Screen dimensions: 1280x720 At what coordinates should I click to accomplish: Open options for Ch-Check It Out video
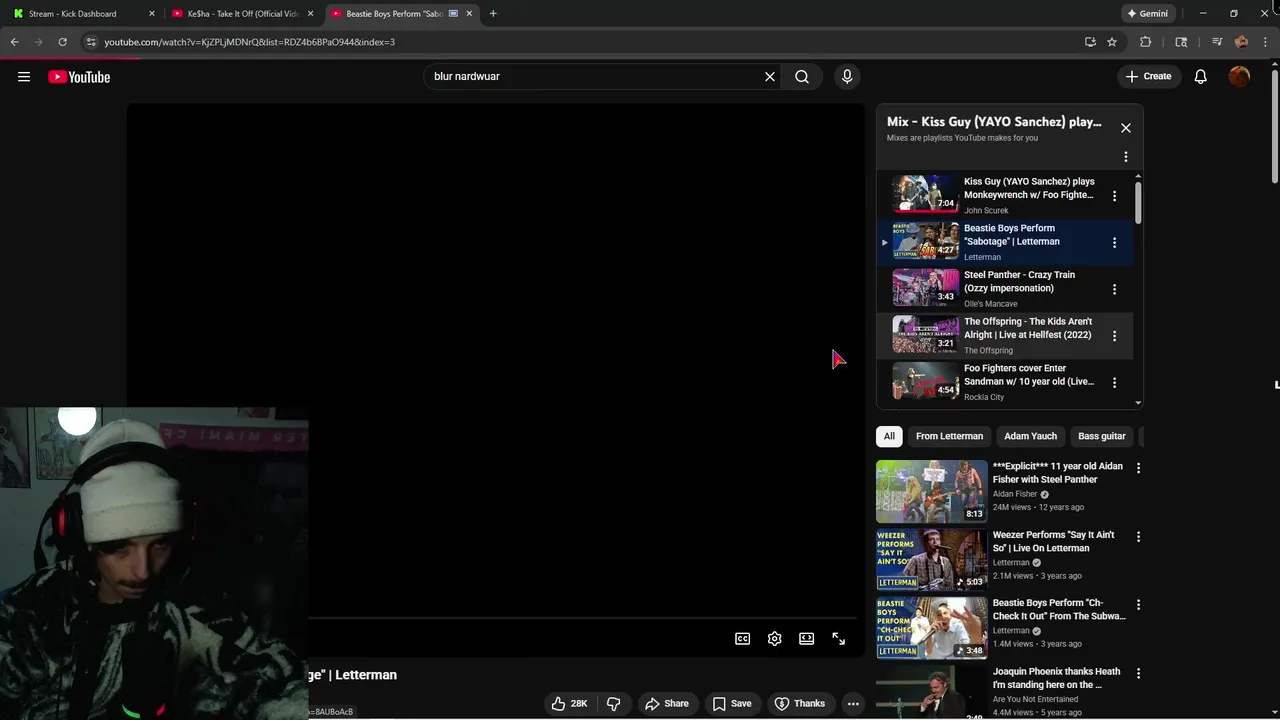[x=1138, y=605]
